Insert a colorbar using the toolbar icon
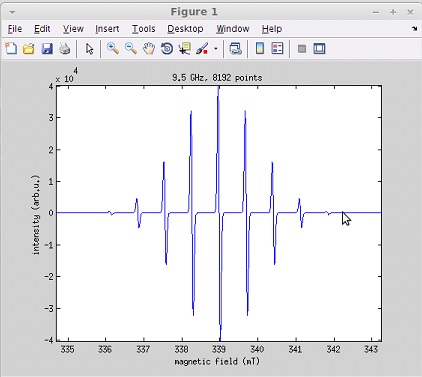This screenshot has height=377, width=422. pyautogui.click(x=260, y=49)
